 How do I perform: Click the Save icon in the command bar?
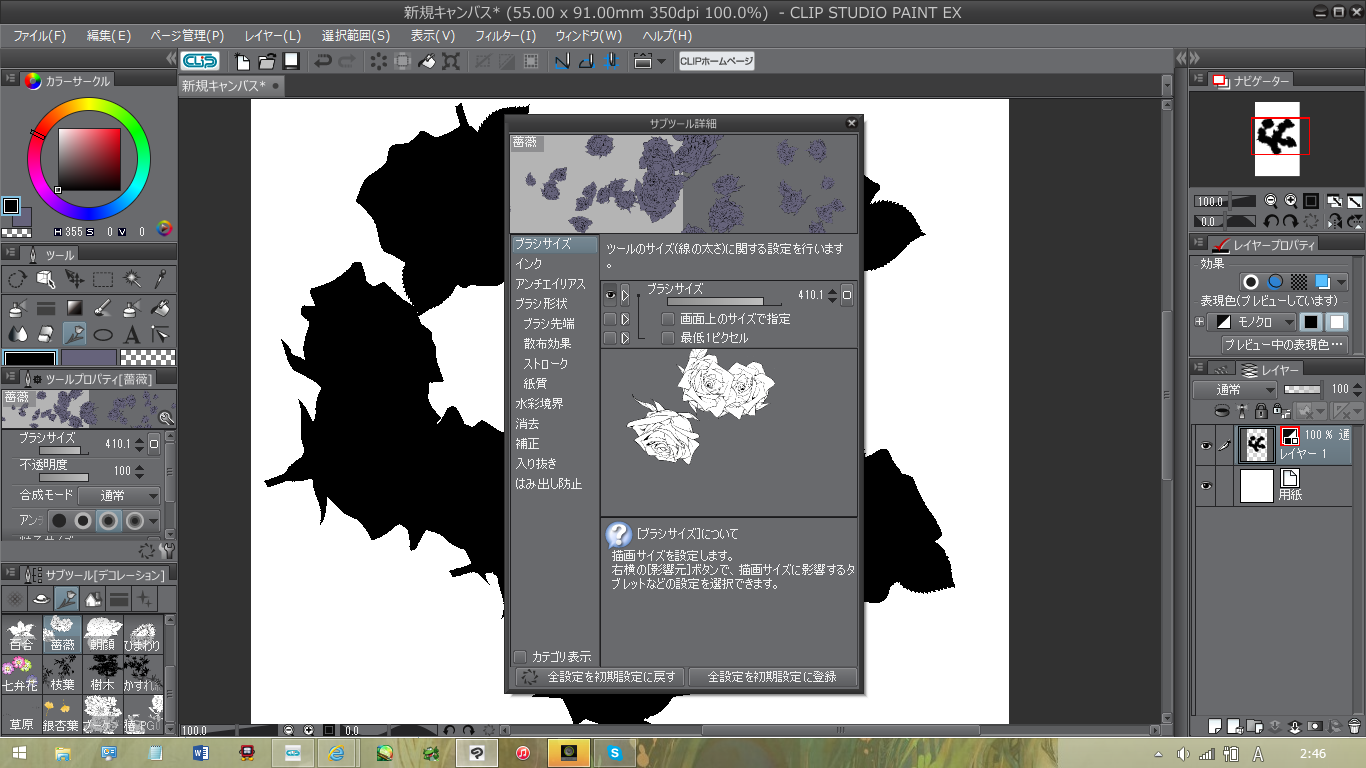tap(291, 61)
